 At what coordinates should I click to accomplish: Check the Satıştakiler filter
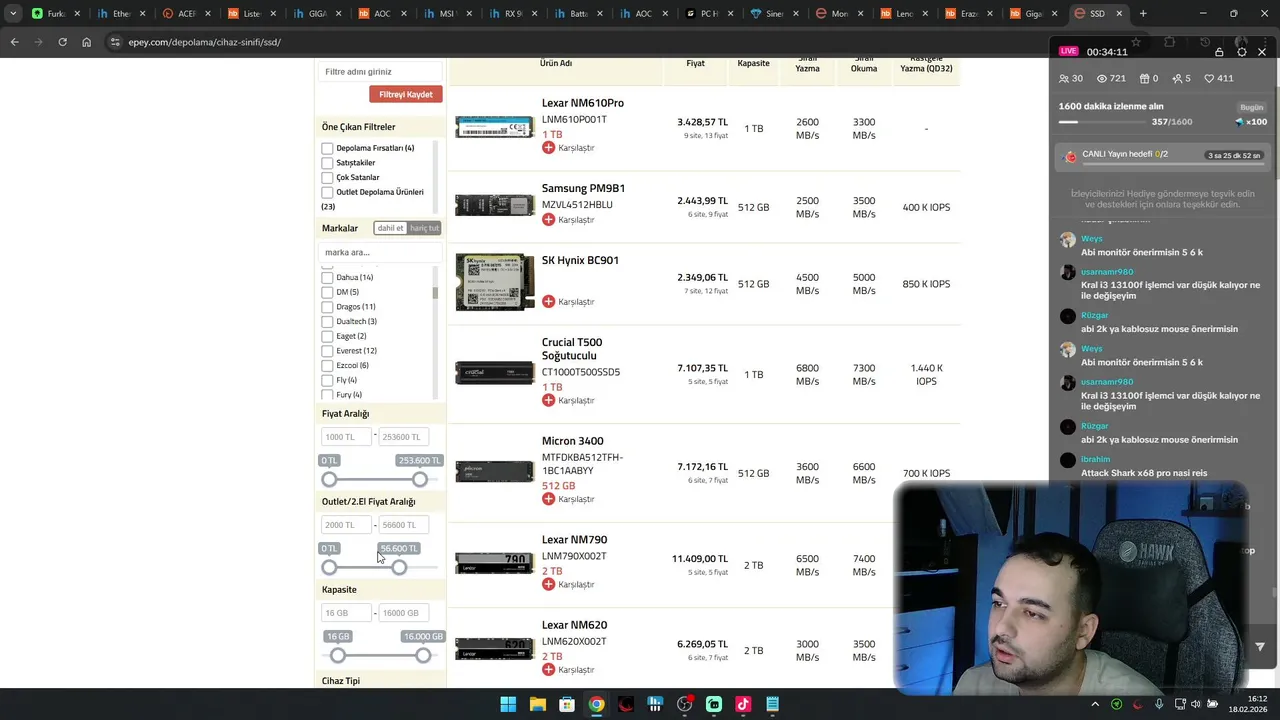click(x=327, y=163)
